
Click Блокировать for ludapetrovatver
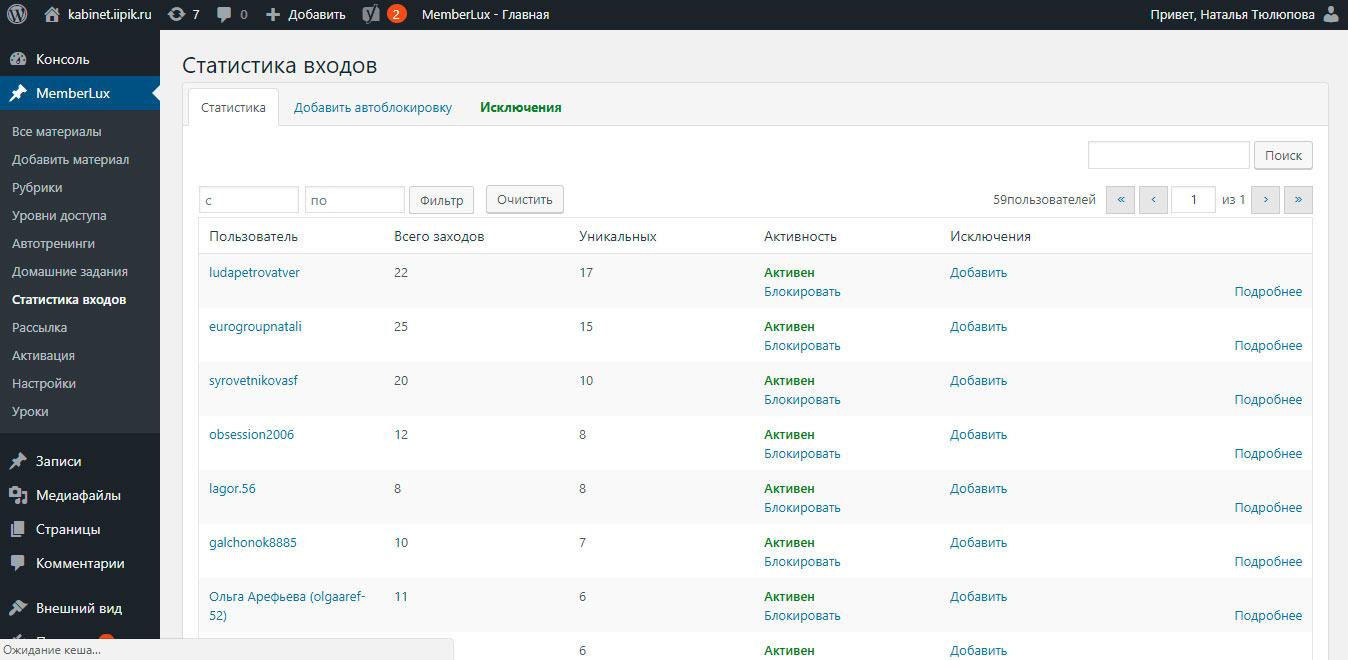[x=802, y=292]
